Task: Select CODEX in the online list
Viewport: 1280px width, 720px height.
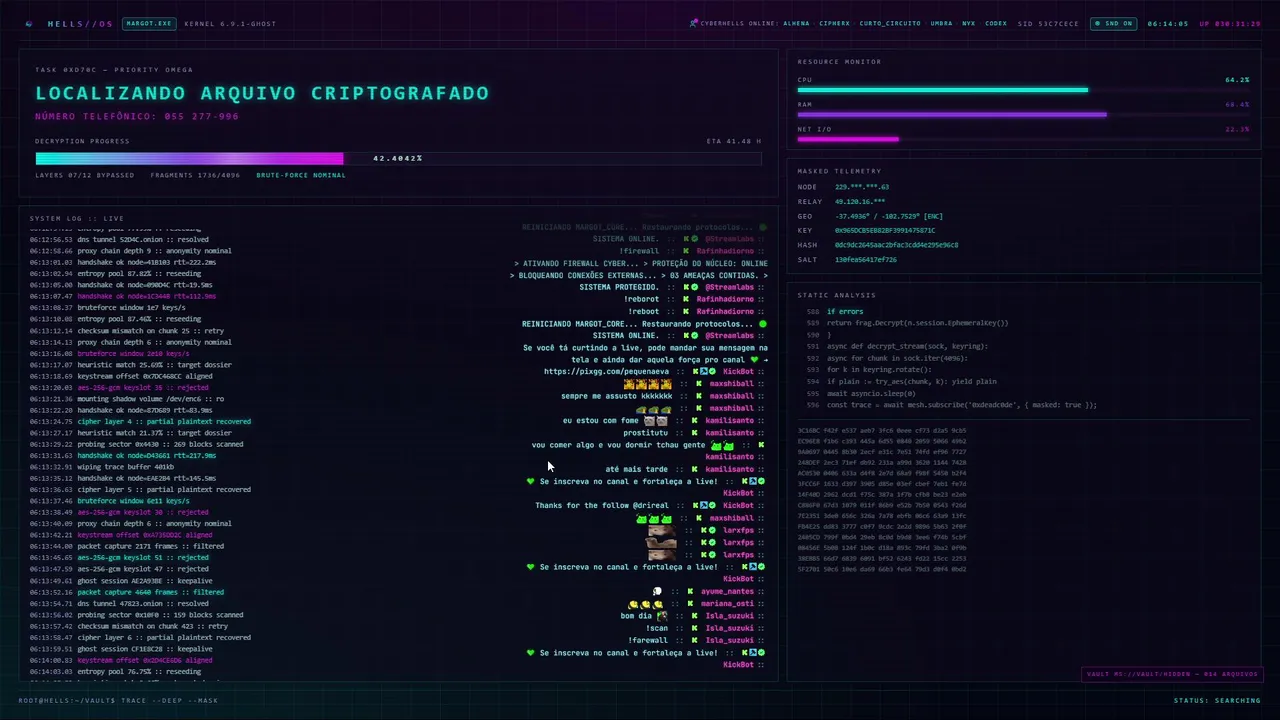Action: tap(996, 23)
